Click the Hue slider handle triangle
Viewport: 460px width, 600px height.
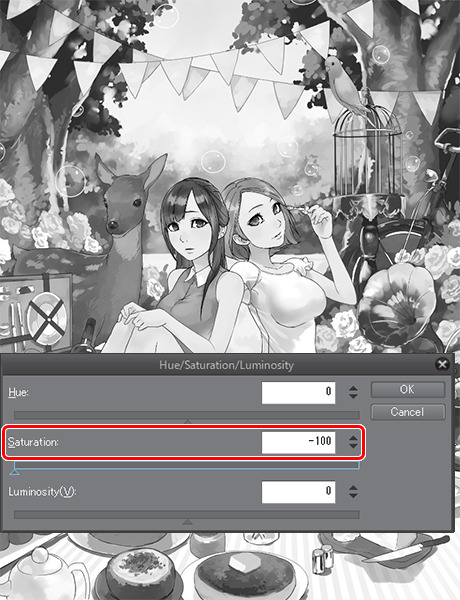[187, 421]
